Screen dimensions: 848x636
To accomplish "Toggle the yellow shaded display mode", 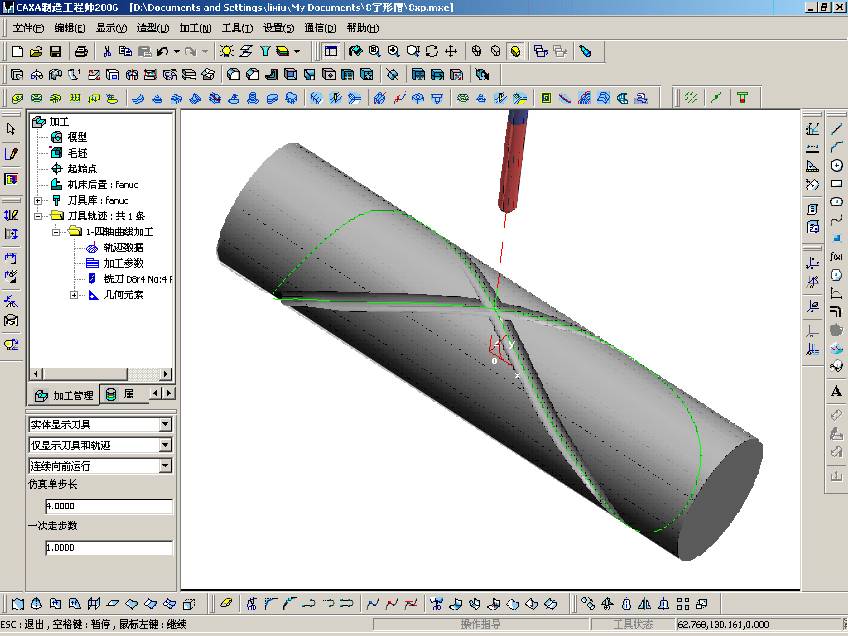I will (515, 51).
